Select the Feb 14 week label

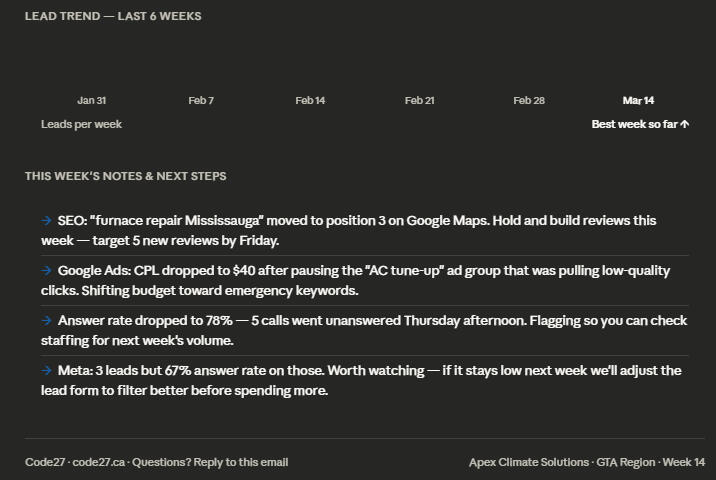click(x=310, y=100)
